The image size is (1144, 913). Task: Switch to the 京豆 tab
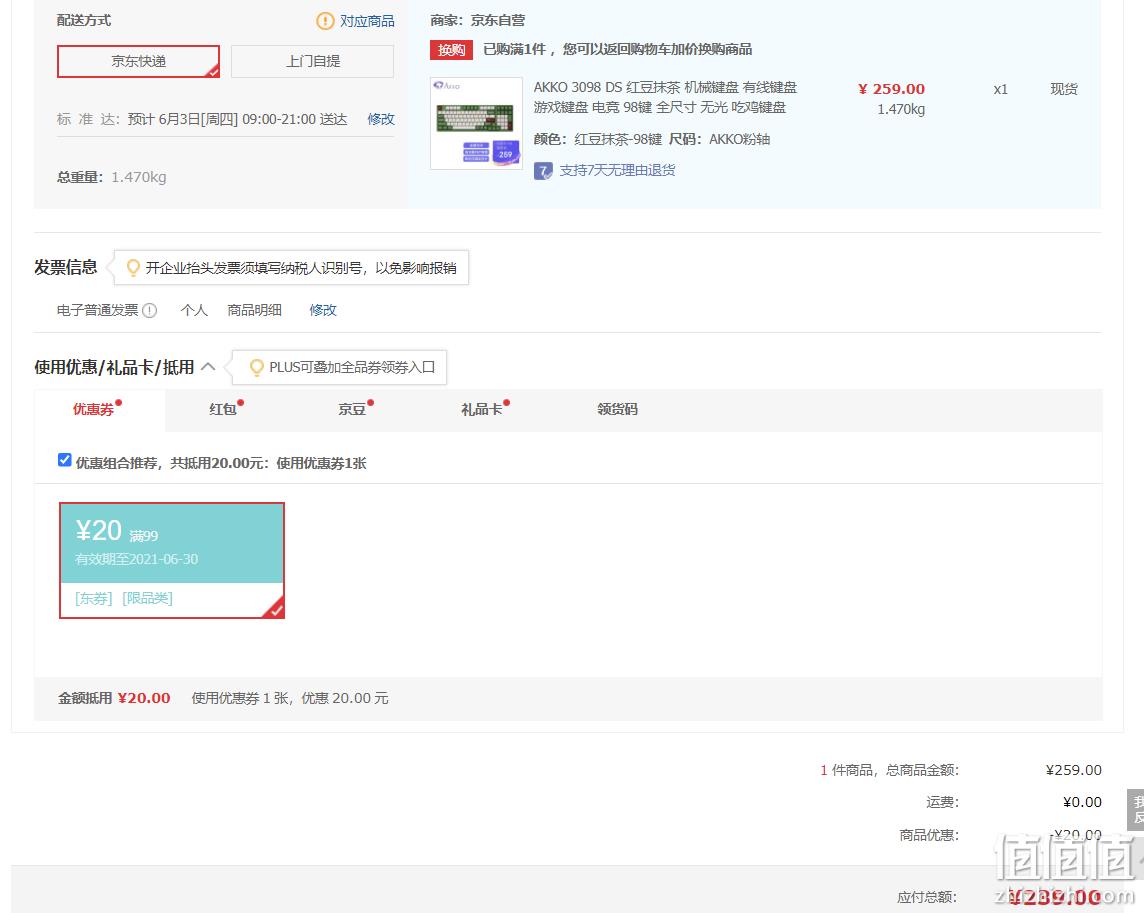352,409
